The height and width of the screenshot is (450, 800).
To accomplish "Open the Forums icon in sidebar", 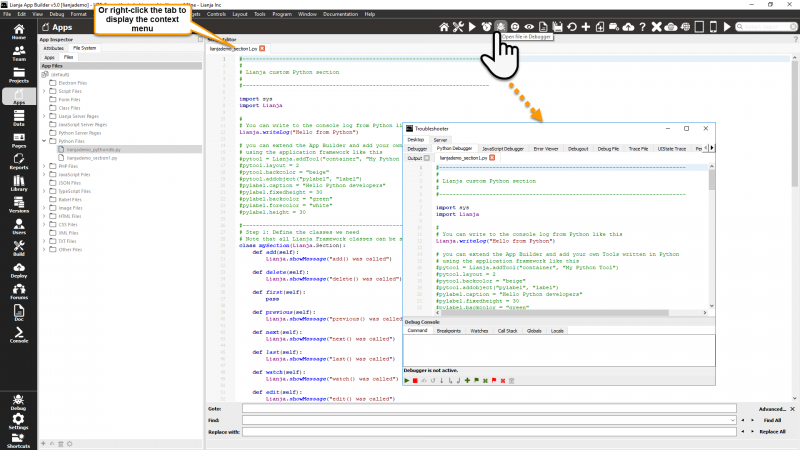I will click(19, 291).
